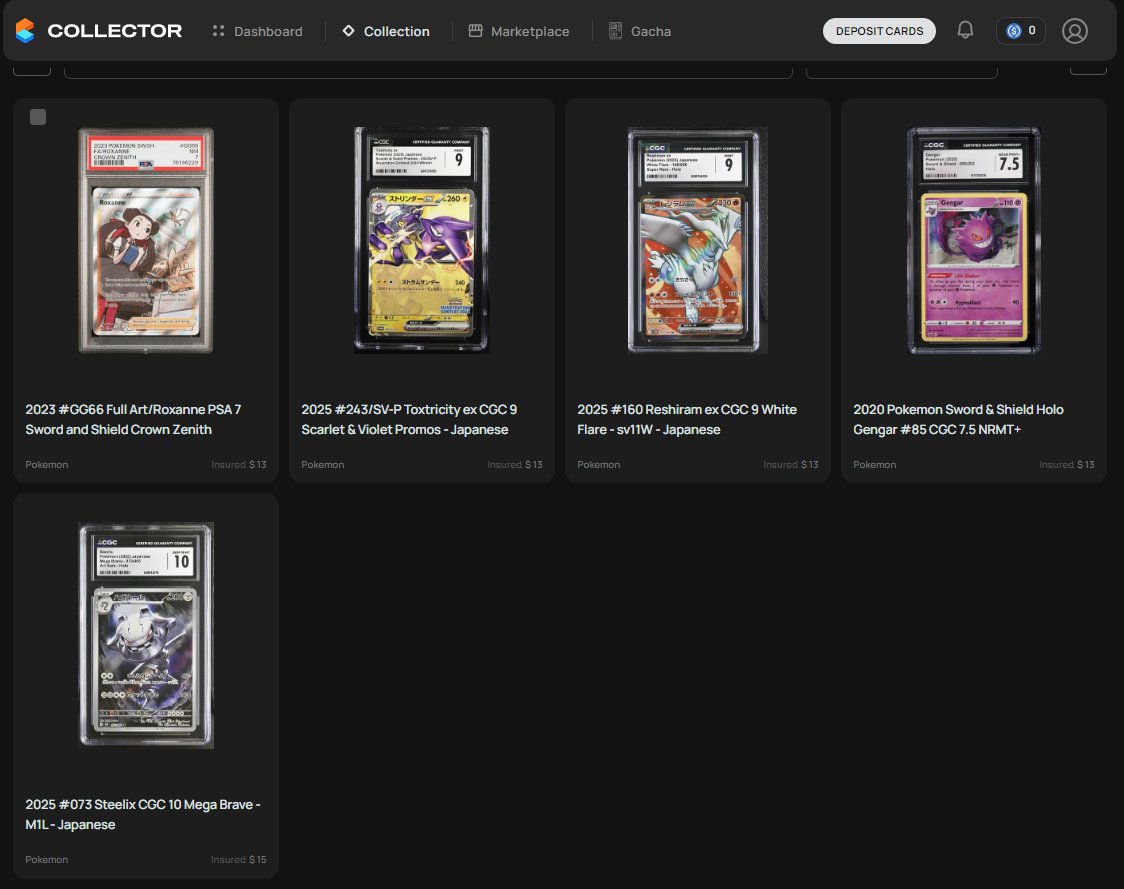
Task: Click Pokemon label under Roxanne card
Action: point(47,465)
